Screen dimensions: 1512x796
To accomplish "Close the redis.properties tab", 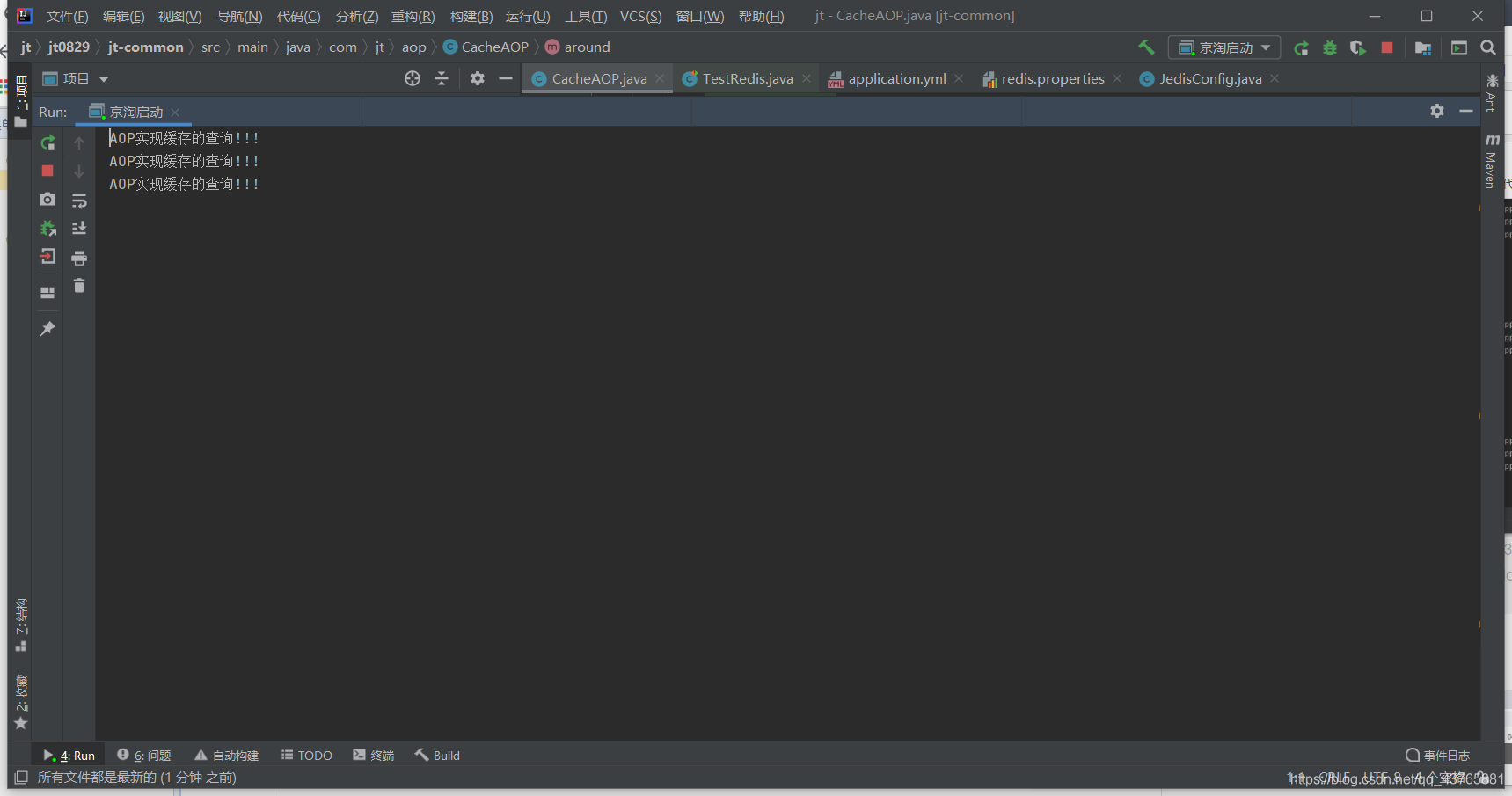I will point(1117,78).
